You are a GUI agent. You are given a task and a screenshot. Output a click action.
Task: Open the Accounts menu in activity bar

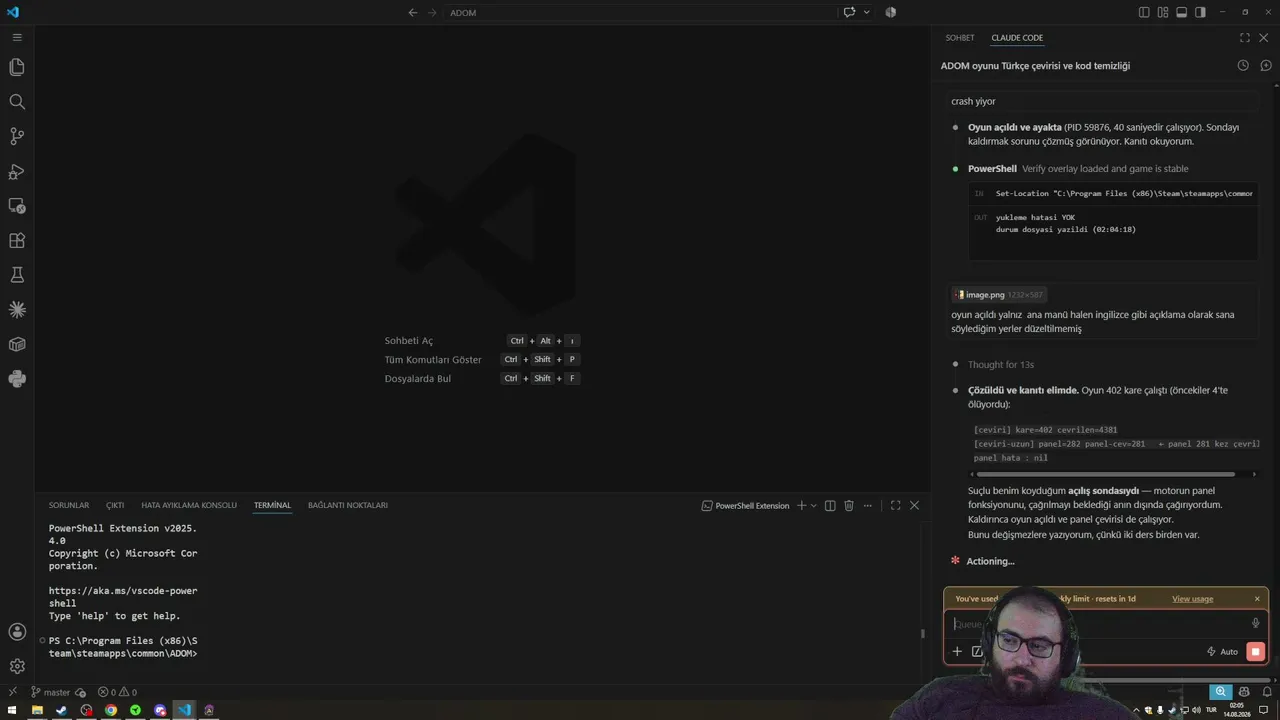(17, 632)
